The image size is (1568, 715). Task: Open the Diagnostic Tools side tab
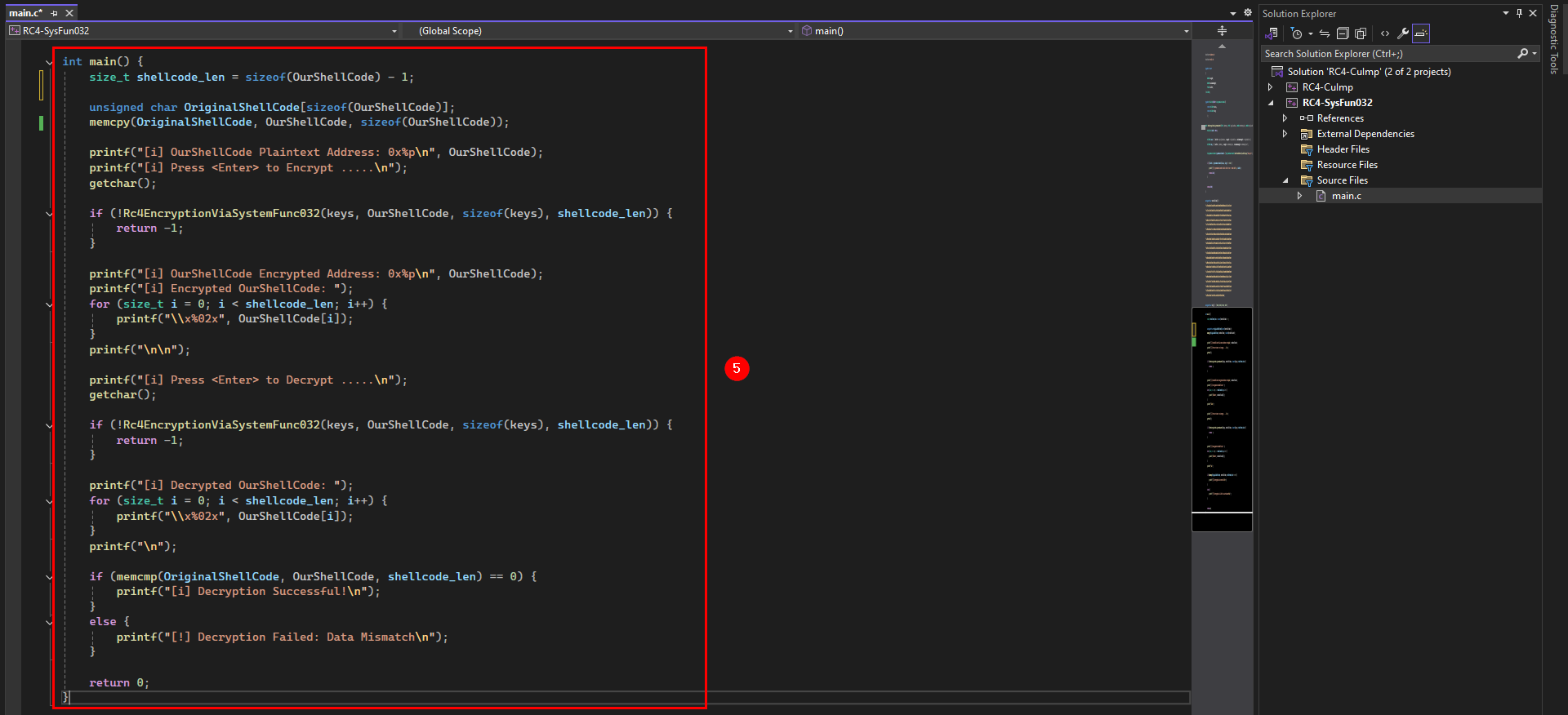pyautogui.click(x=1553, y=39)
